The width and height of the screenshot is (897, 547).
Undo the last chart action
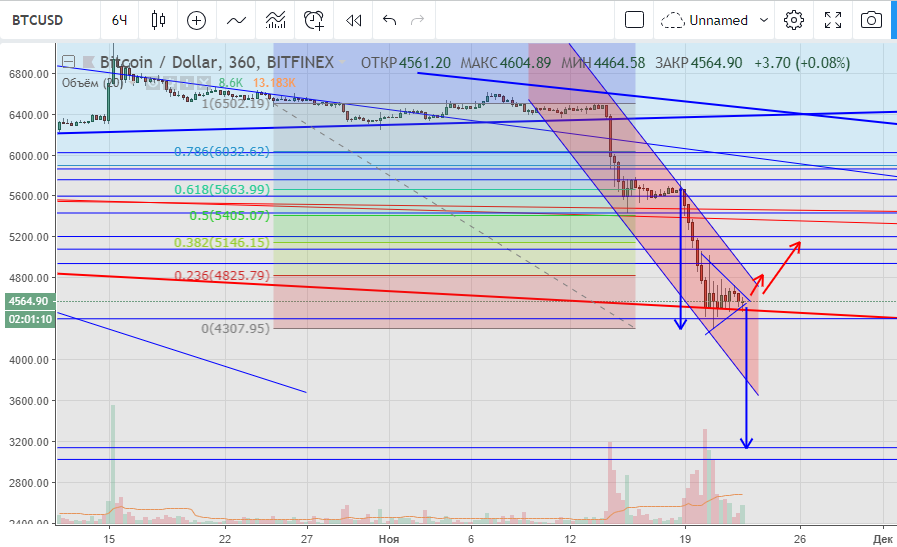[390, 20]
